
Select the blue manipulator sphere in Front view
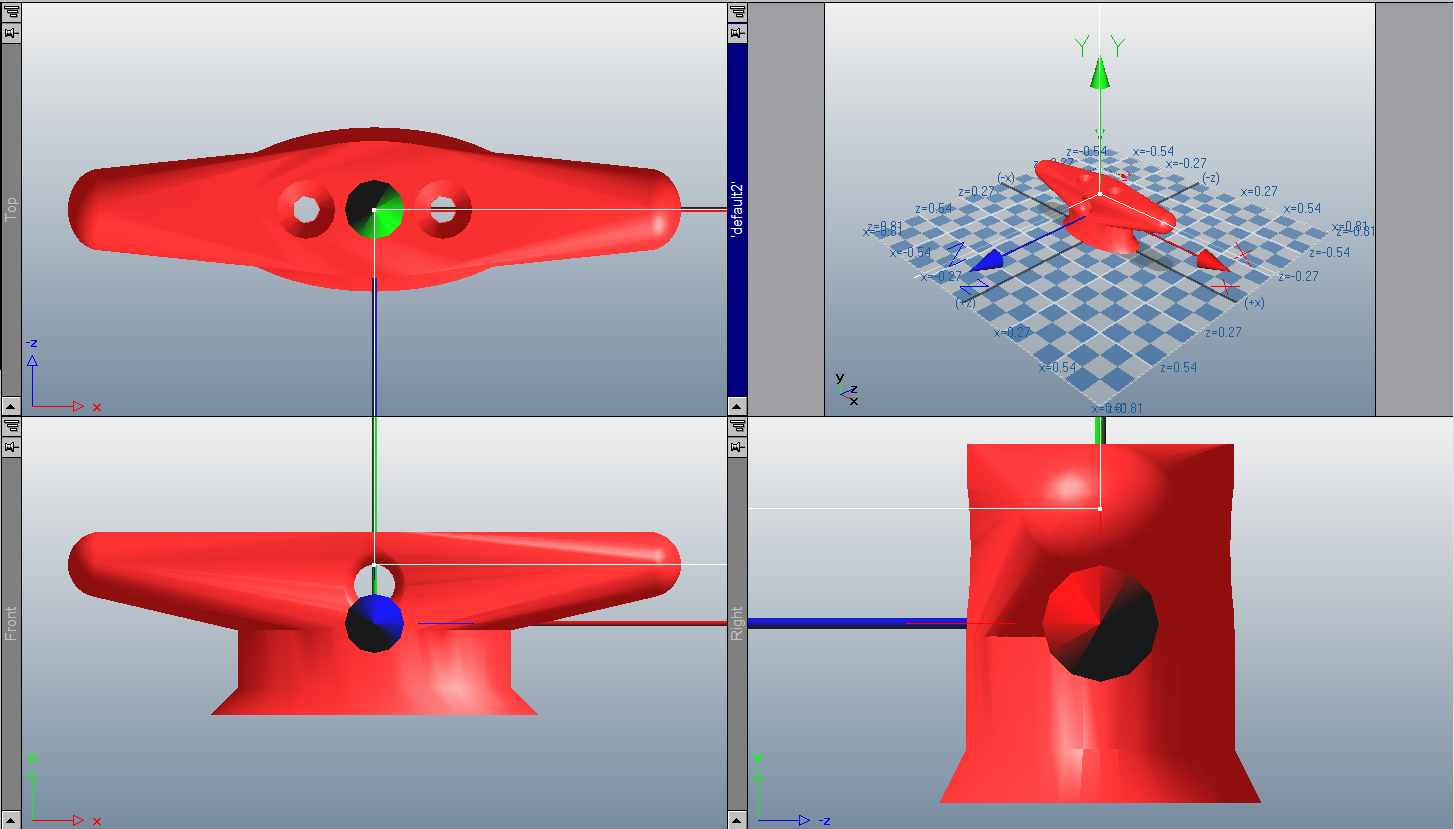377,622
